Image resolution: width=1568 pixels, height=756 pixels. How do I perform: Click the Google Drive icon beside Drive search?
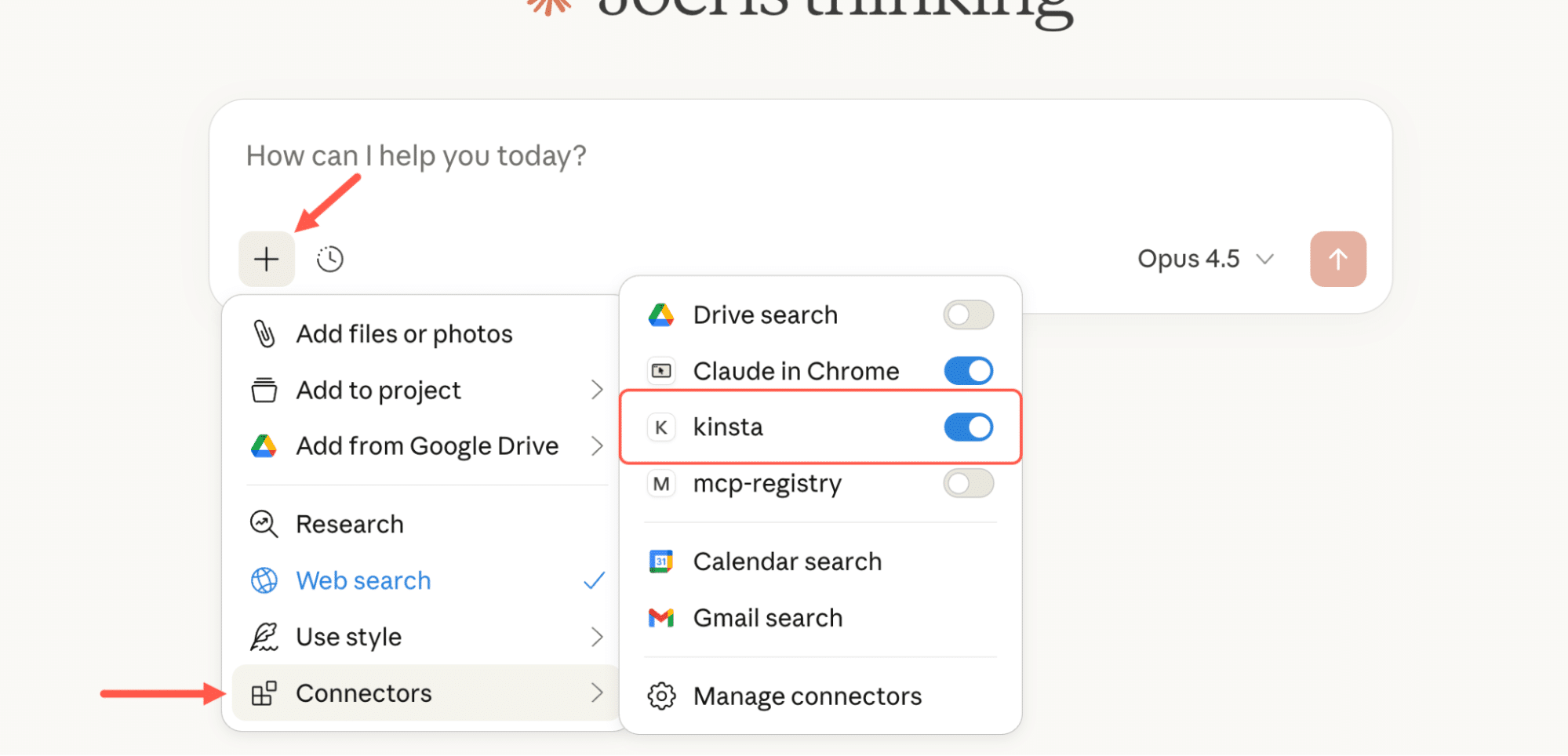661,314
